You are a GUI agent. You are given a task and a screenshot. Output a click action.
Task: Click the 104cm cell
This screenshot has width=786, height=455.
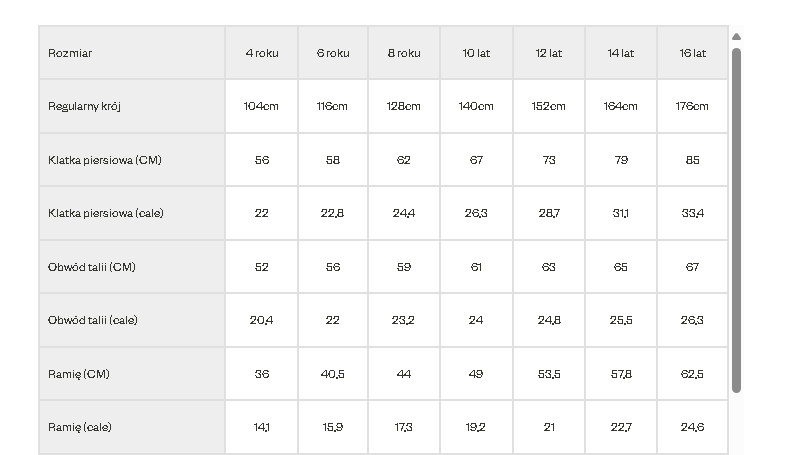pos(262,106)
